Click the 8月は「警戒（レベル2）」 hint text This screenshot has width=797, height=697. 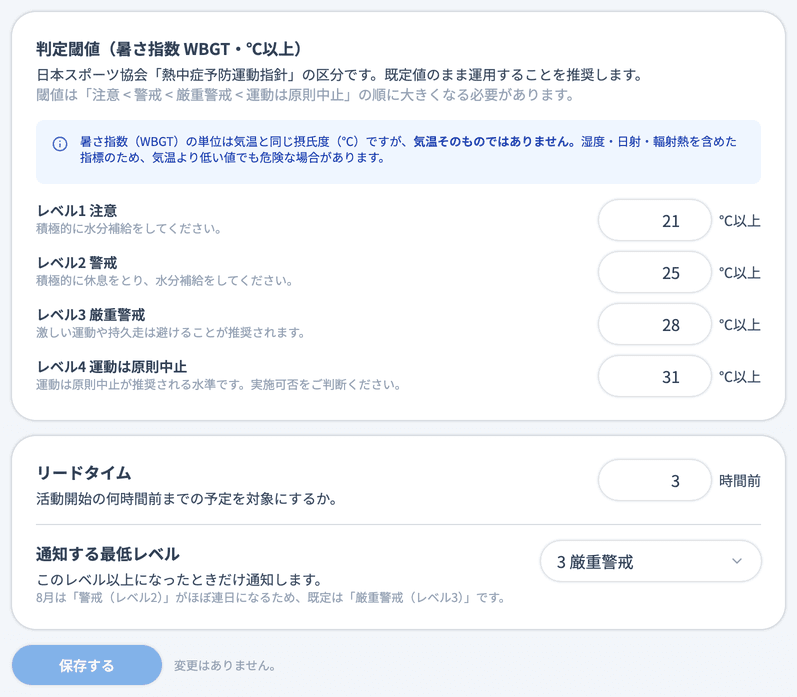click(x=271, y=597)
